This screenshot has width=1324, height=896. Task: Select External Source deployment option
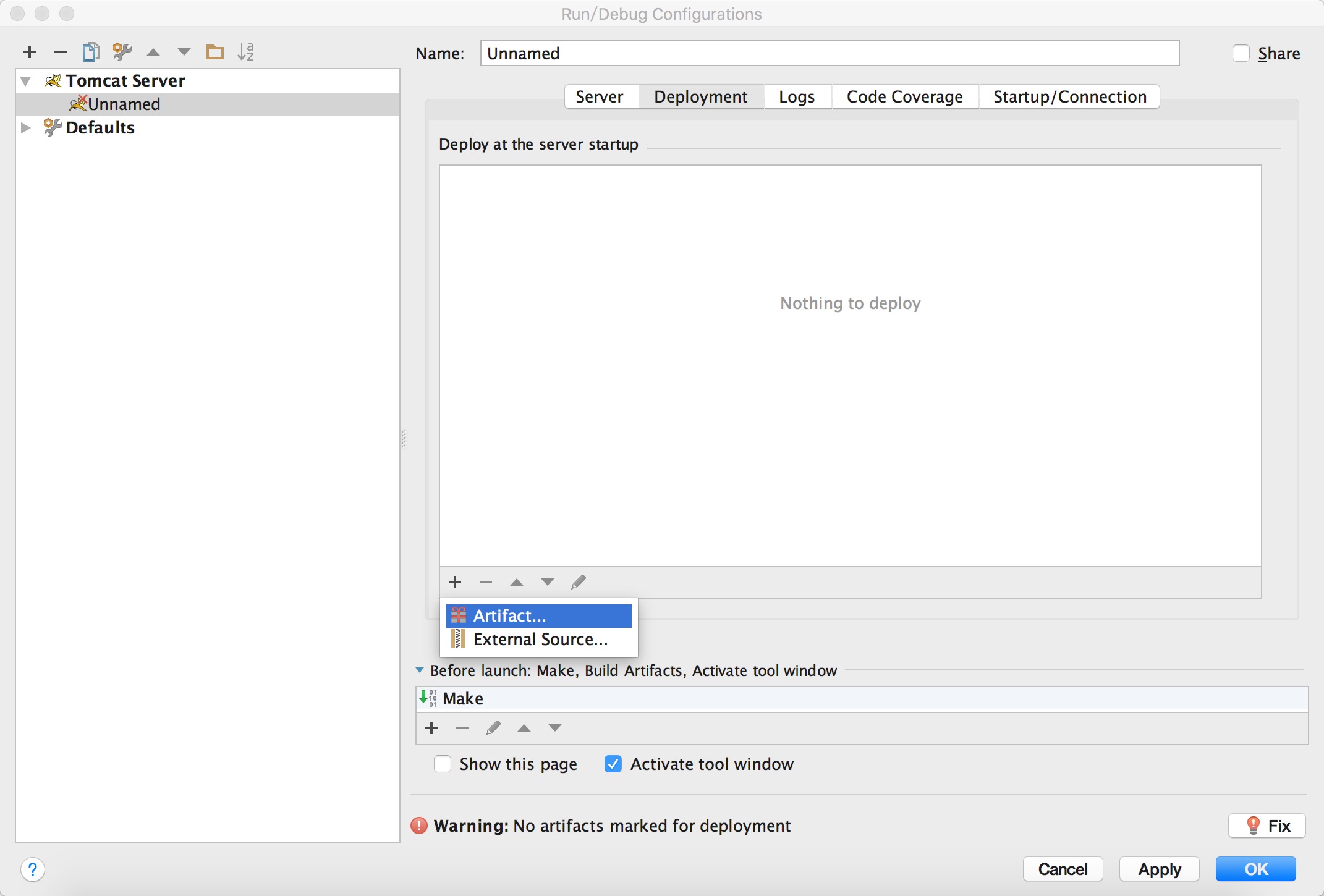pyautogui.click(x=540, y=640)
